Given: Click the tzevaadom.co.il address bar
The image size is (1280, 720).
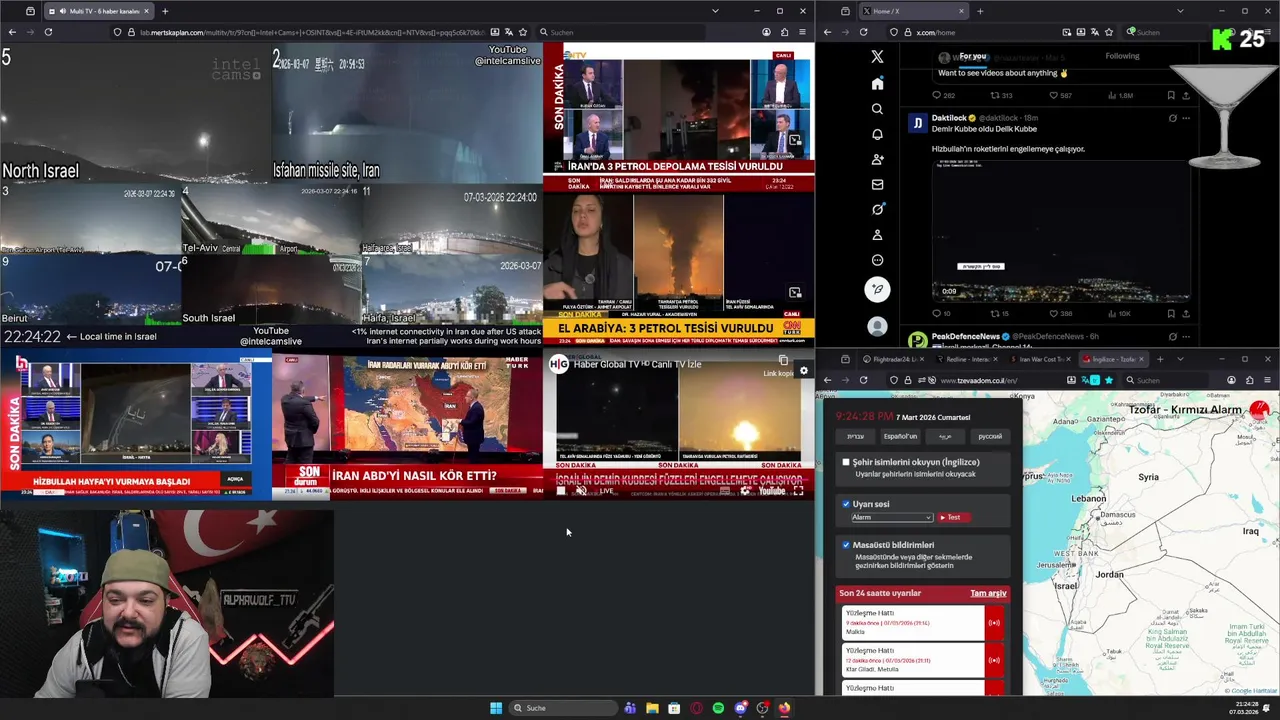Looking at the screenshot, I should (1000, 380).
